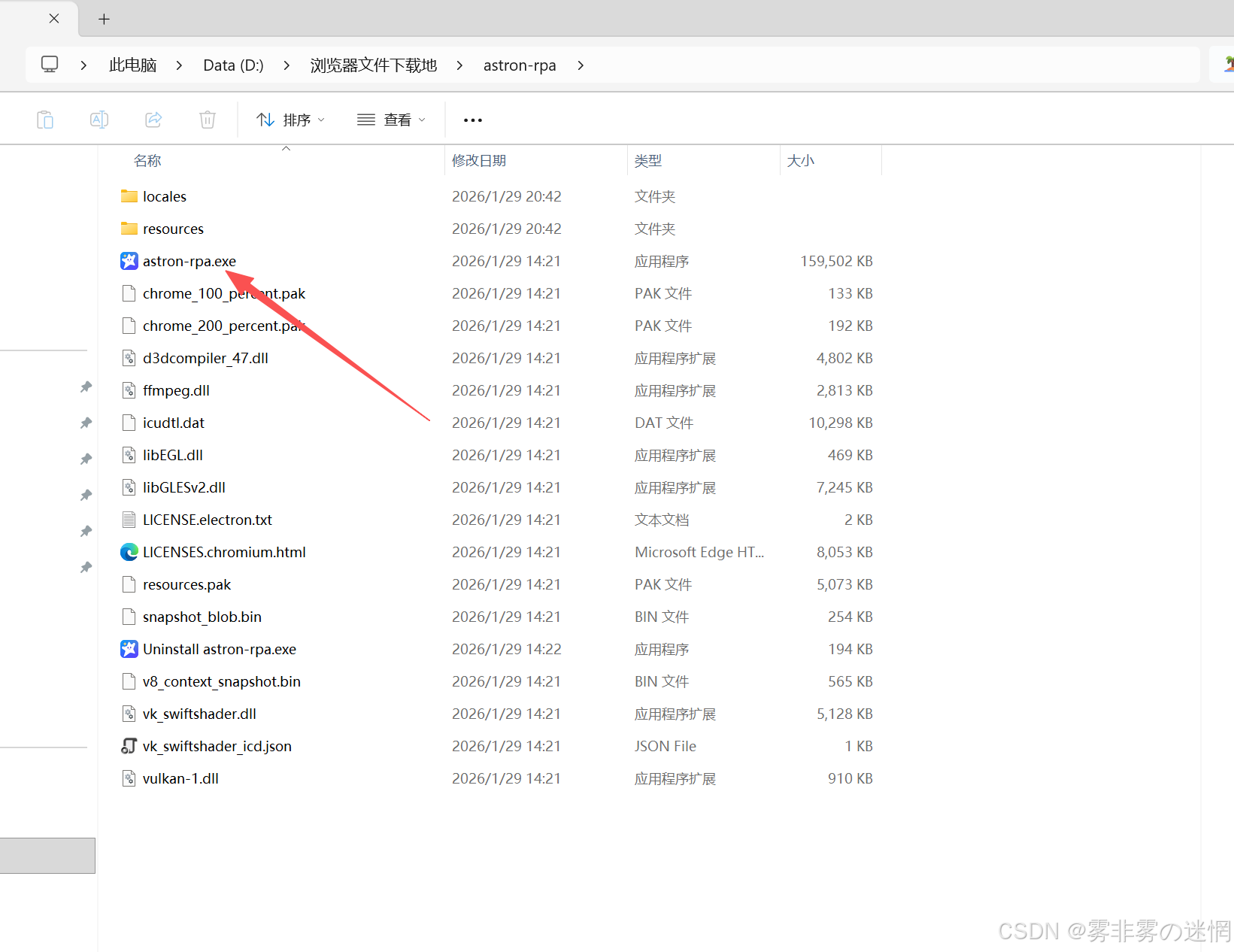Image resolution: width=1234 pixels, height=952 pixels.
Task: Click the libEGL.dll file icon
Action: coord(129,455)
